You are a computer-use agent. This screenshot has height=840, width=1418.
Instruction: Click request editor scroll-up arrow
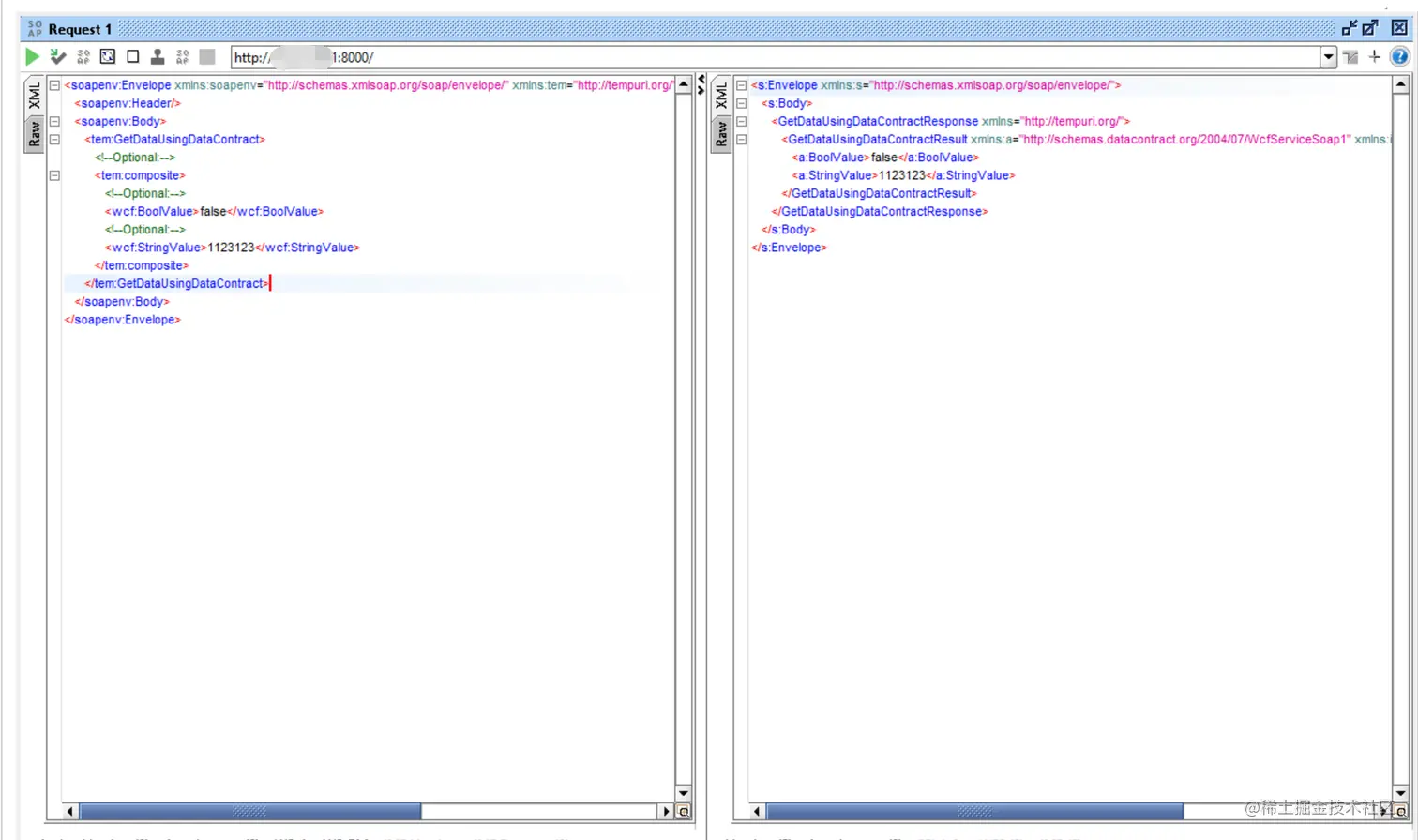click(x=684, y=85)
